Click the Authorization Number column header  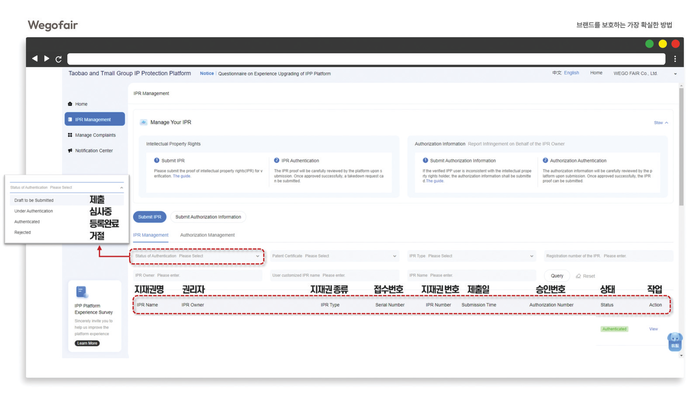tap(551, 305)
